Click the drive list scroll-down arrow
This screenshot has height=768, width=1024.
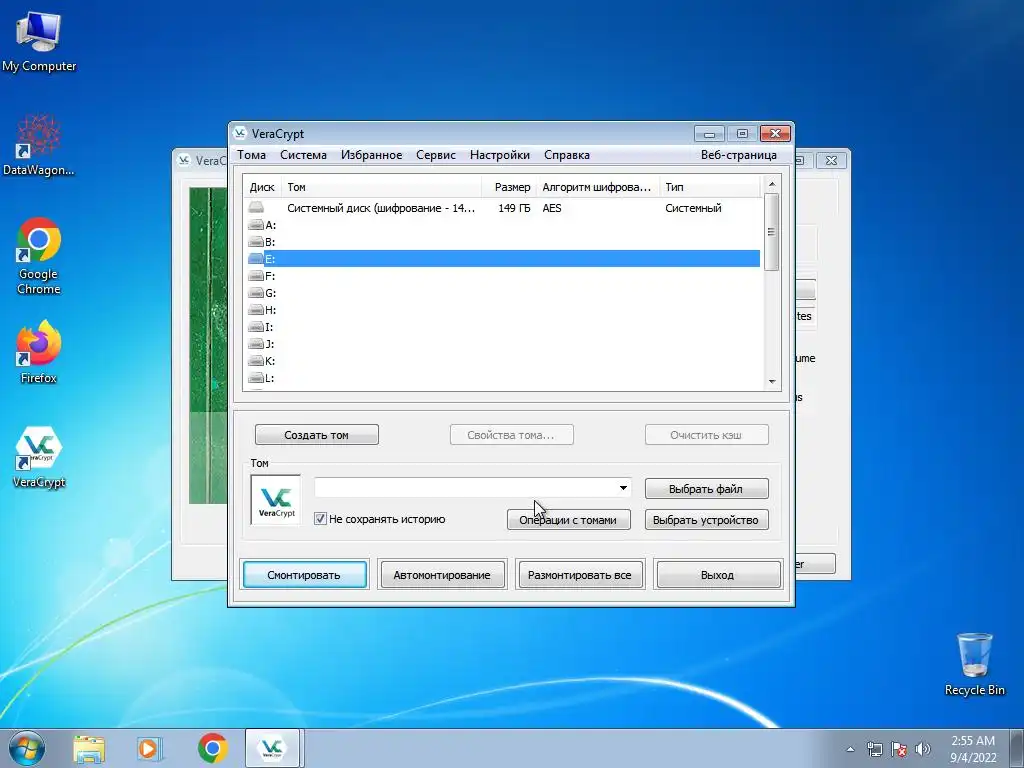pos(771,381)
